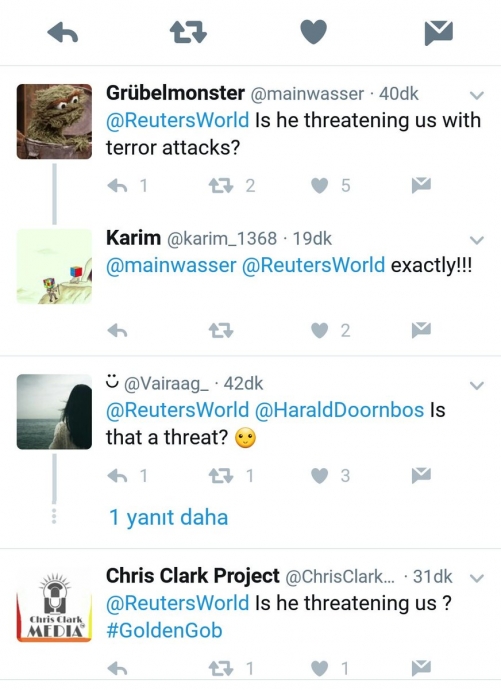Tap the top reply arrow icon
This screenshot has height=690, width=501.
coord(62,33)
